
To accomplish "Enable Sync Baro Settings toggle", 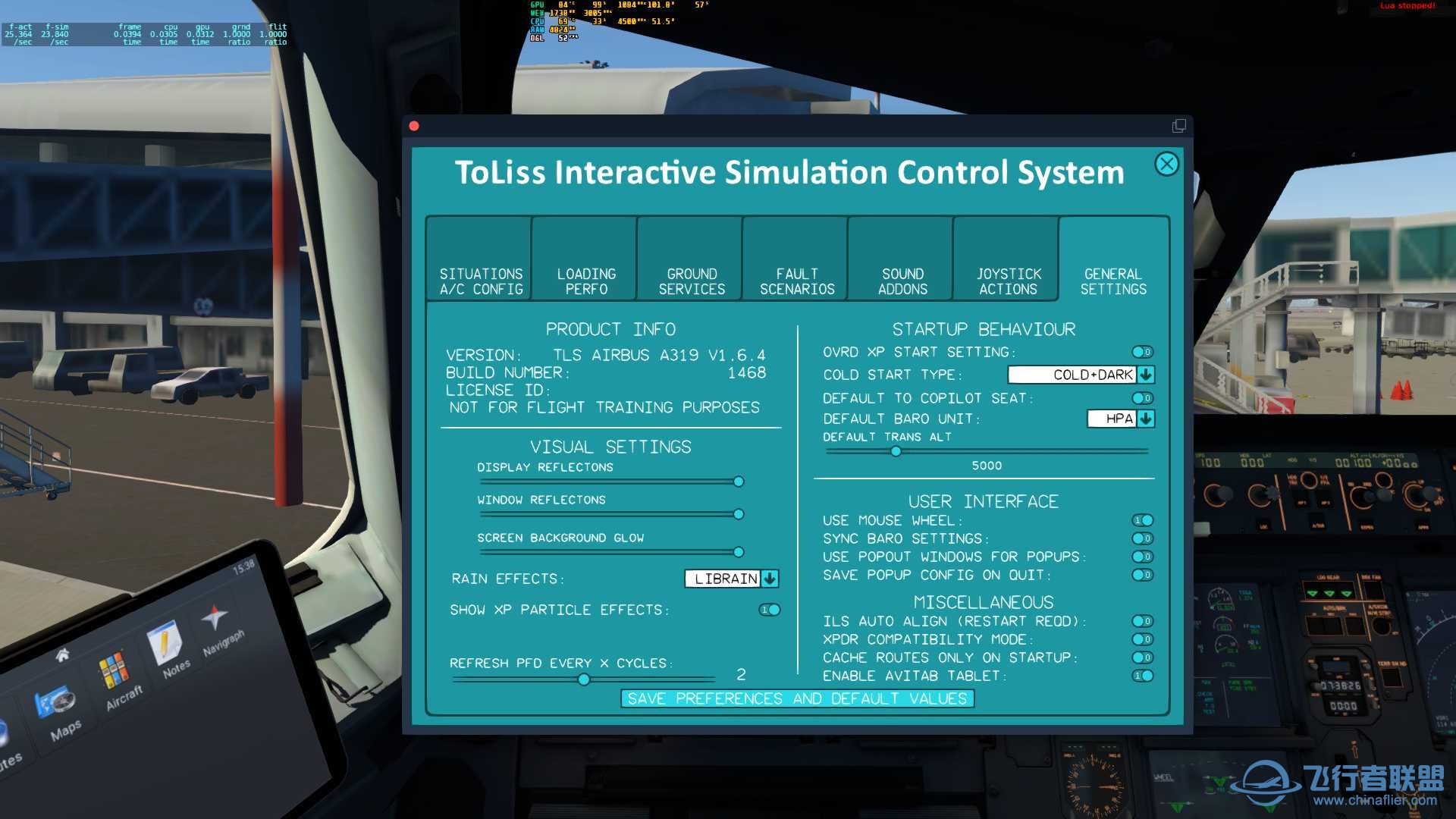I will point(1143,538).
